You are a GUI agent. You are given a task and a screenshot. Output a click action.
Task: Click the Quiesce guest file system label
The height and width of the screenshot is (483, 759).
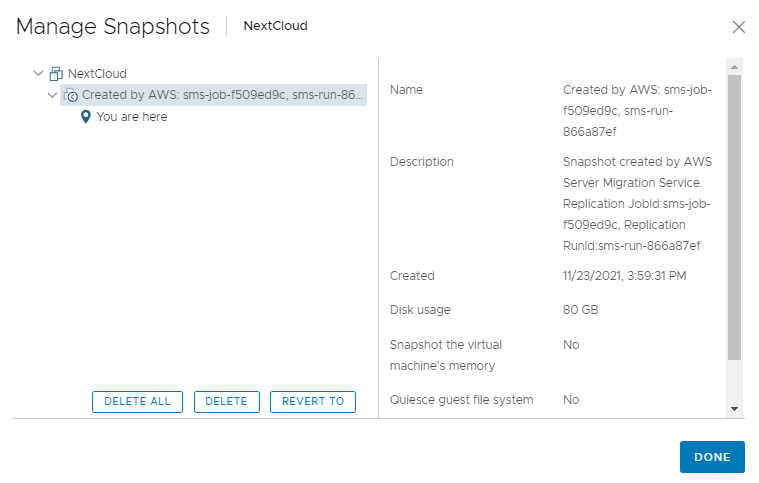(461, 400)
